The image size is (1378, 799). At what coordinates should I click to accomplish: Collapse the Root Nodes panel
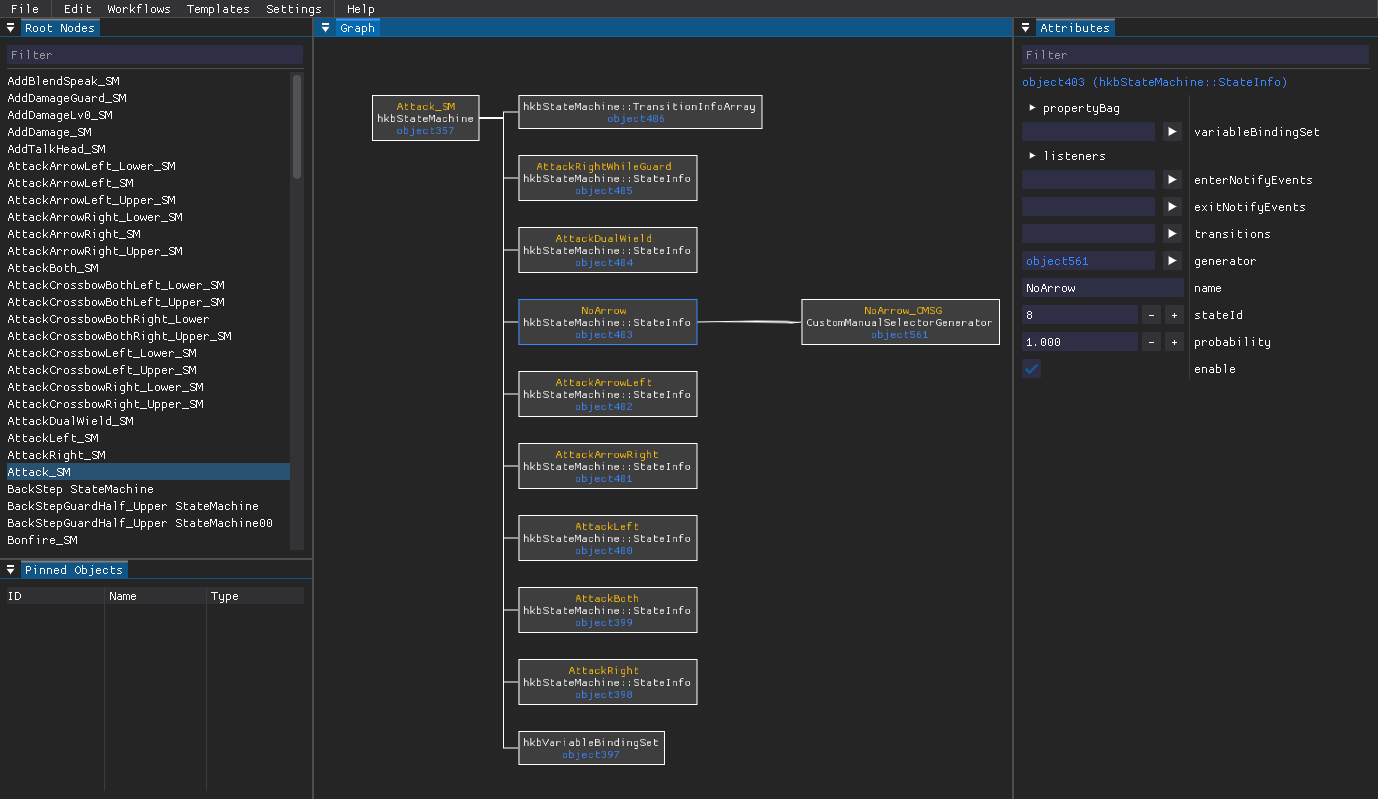tap(11, 28)
